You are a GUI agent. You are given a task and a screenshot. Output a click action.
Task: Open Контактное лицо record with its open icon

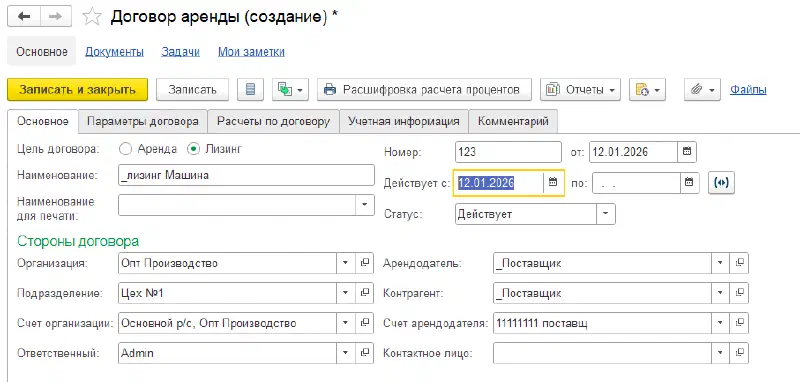tap(739, 353)
